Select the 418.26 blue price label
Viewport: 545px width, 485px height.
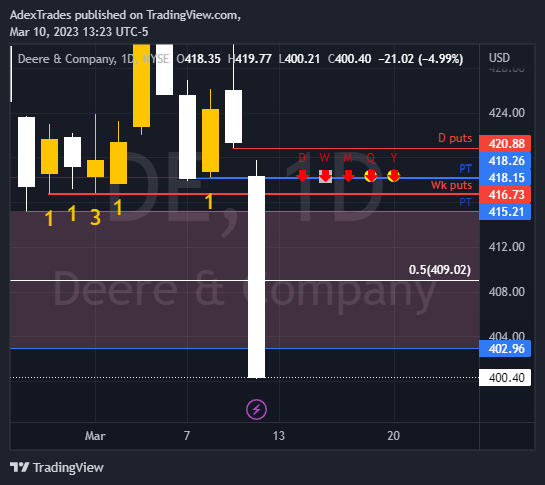[505, 161]
